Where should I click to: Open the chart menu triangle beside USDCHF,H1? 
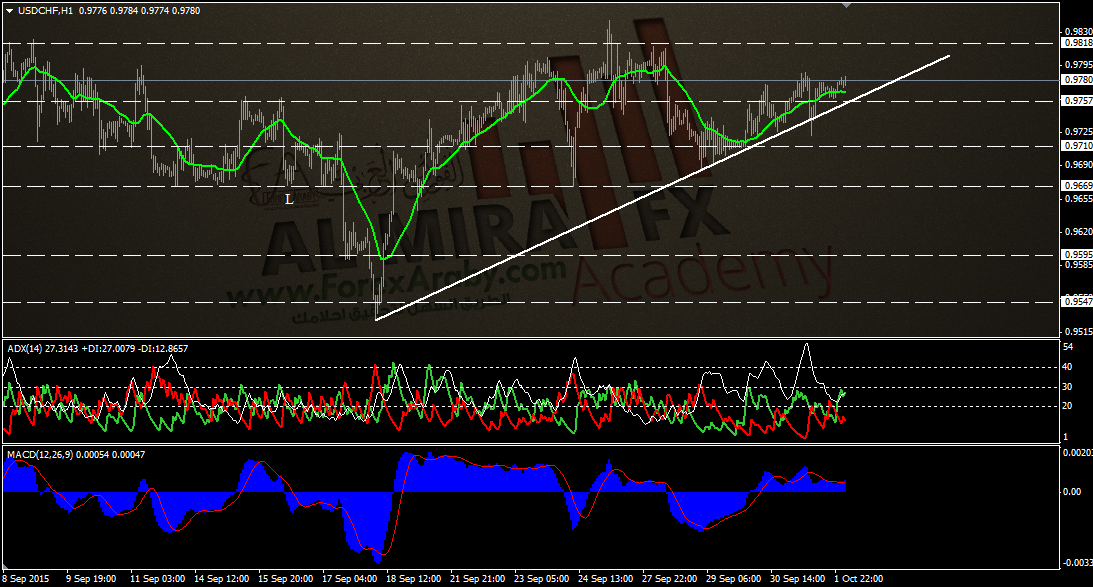tap(9, 11)
